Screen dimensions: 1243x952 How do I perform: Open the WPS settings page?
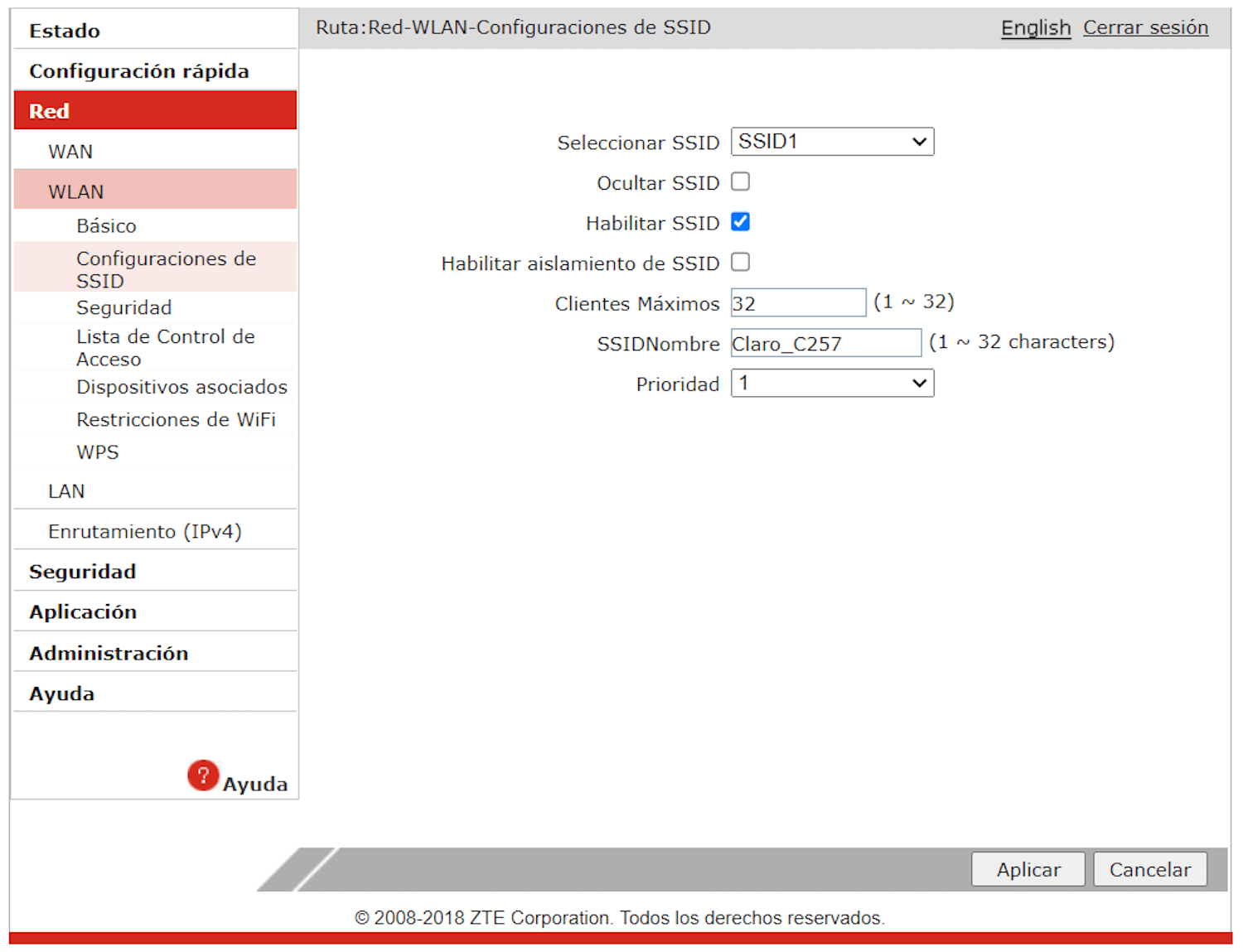98,452
